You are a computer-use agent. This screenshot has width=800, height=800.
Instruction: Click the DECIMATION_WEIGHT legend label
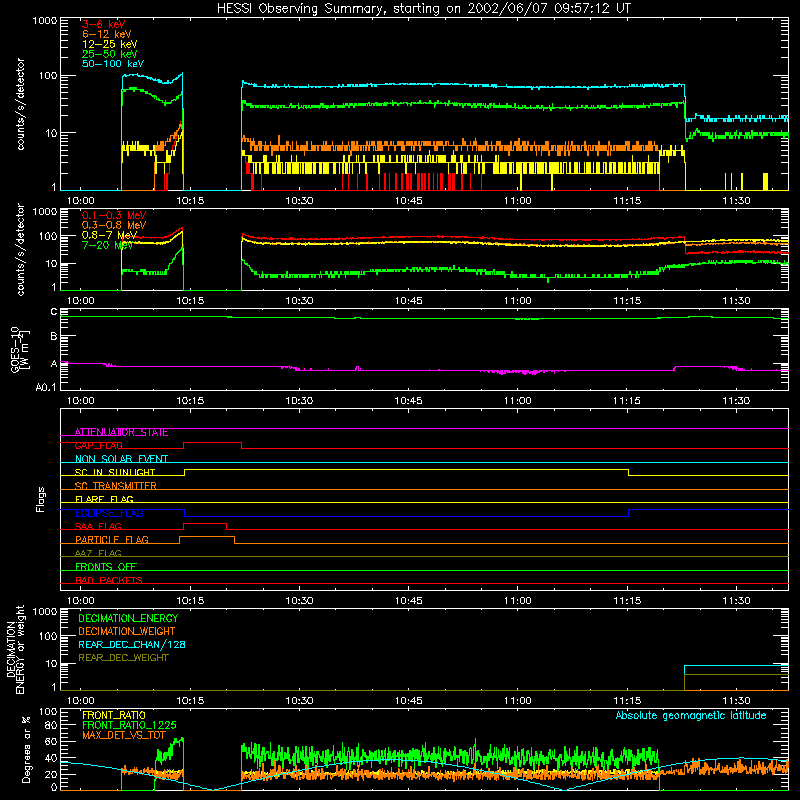click(x=127, y=631)
